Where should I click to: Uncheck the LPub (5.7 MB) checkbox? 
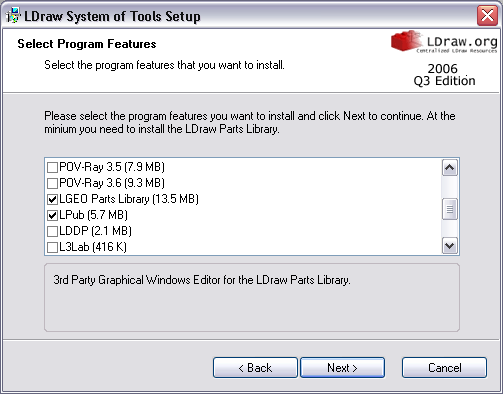tap(52, 215)
